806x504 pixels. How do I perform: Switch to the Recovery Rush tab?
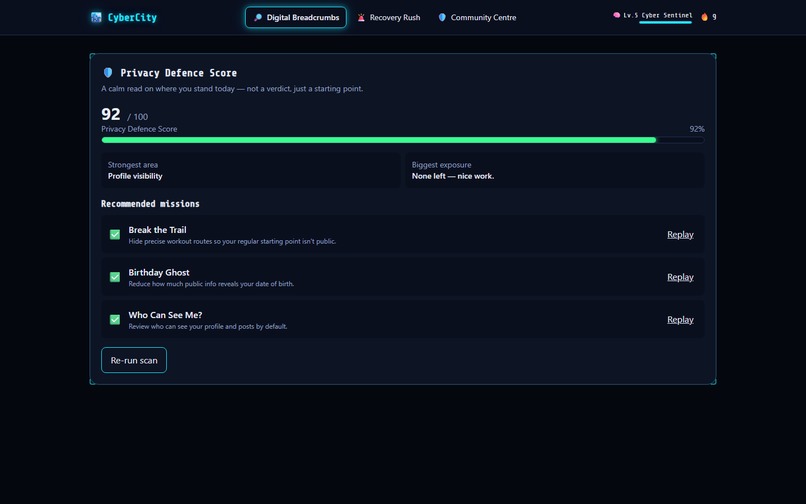click(x=389, y=17)
